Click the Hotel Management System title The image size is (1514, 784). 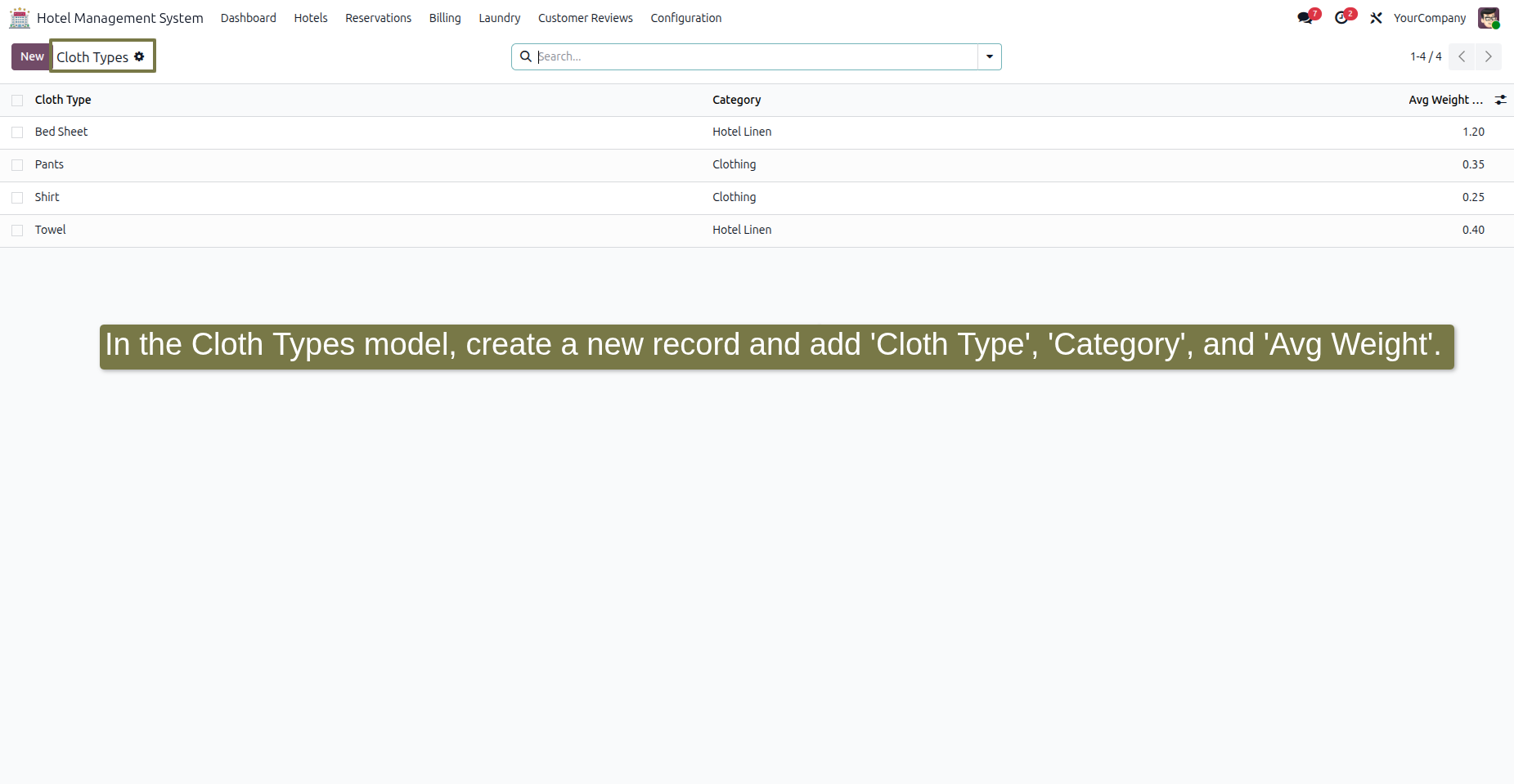120,18
